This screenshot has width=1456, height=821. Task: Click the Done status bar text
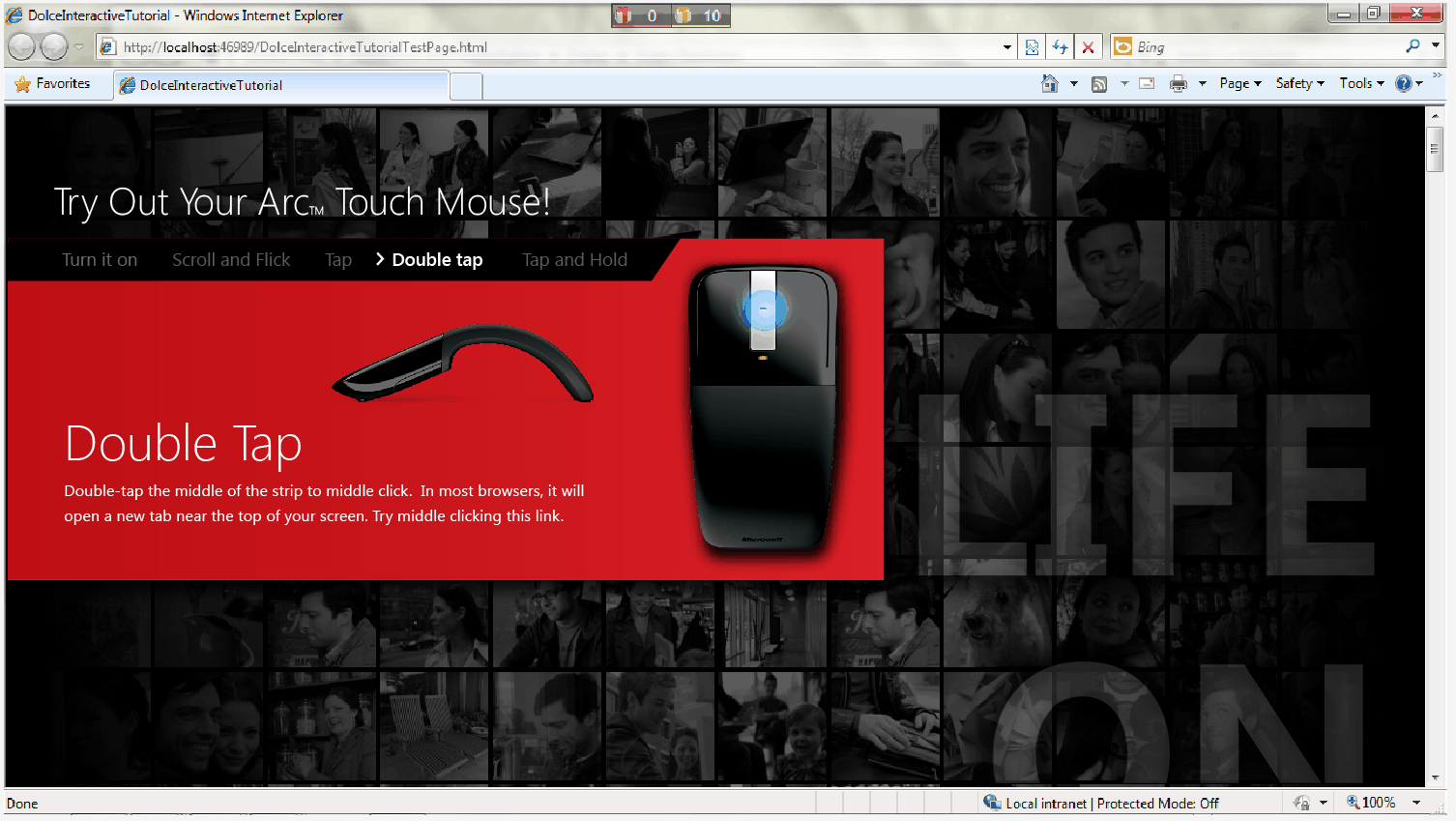22,804
